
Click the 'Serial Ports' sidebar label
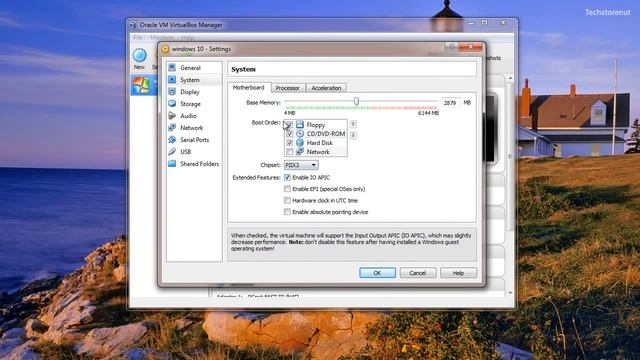(x=195, y=140)
